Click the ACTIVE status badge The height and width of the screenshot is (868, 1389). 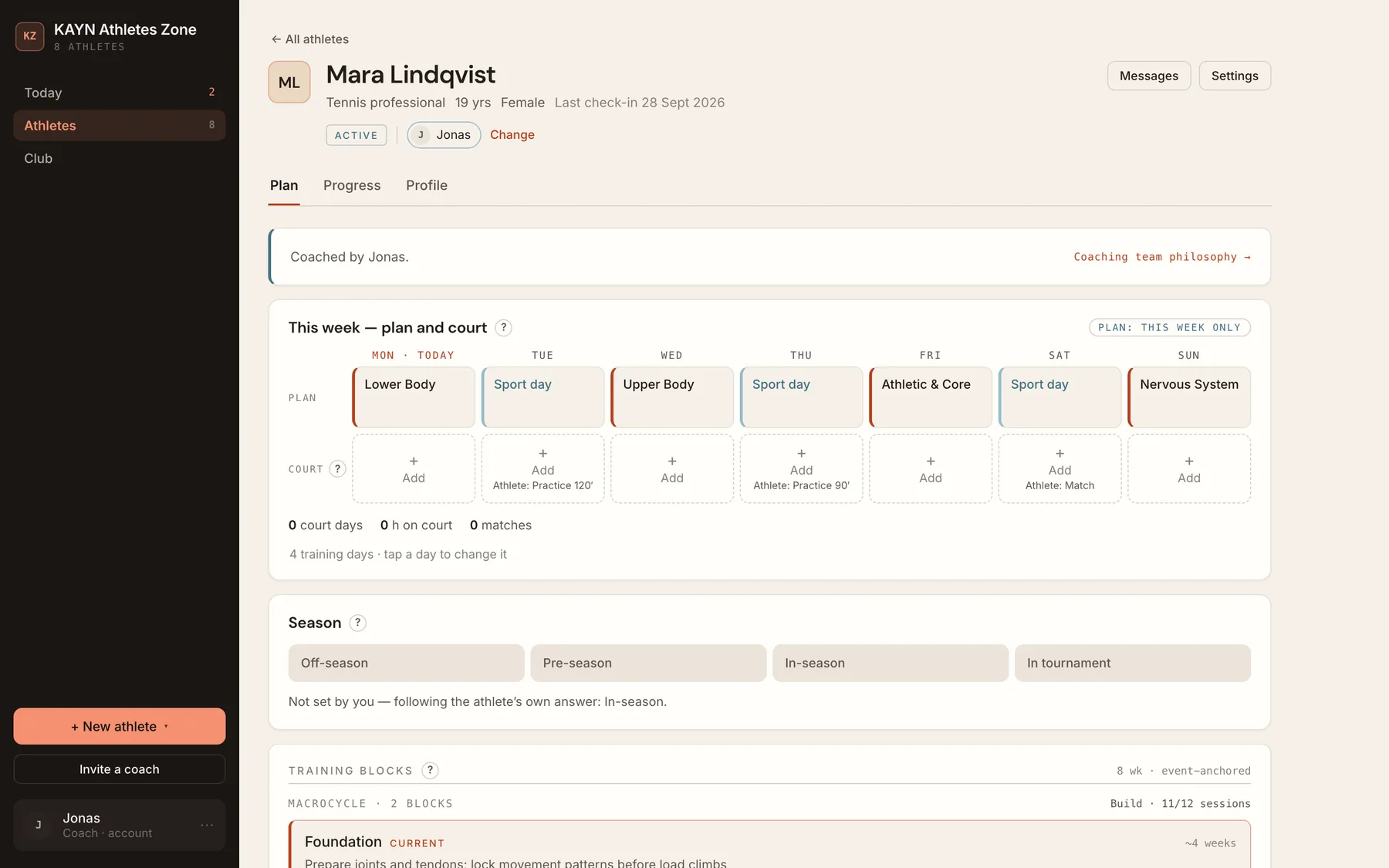(356, 135)
